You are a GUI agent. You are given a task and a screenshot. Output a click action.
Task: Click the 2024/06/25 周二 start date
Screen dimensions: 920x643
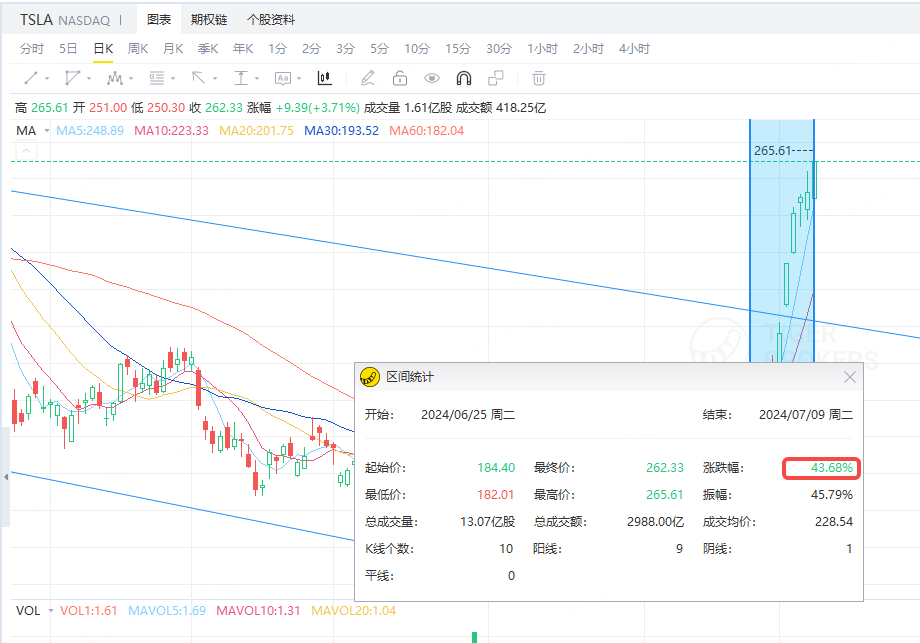coord(468,415)
